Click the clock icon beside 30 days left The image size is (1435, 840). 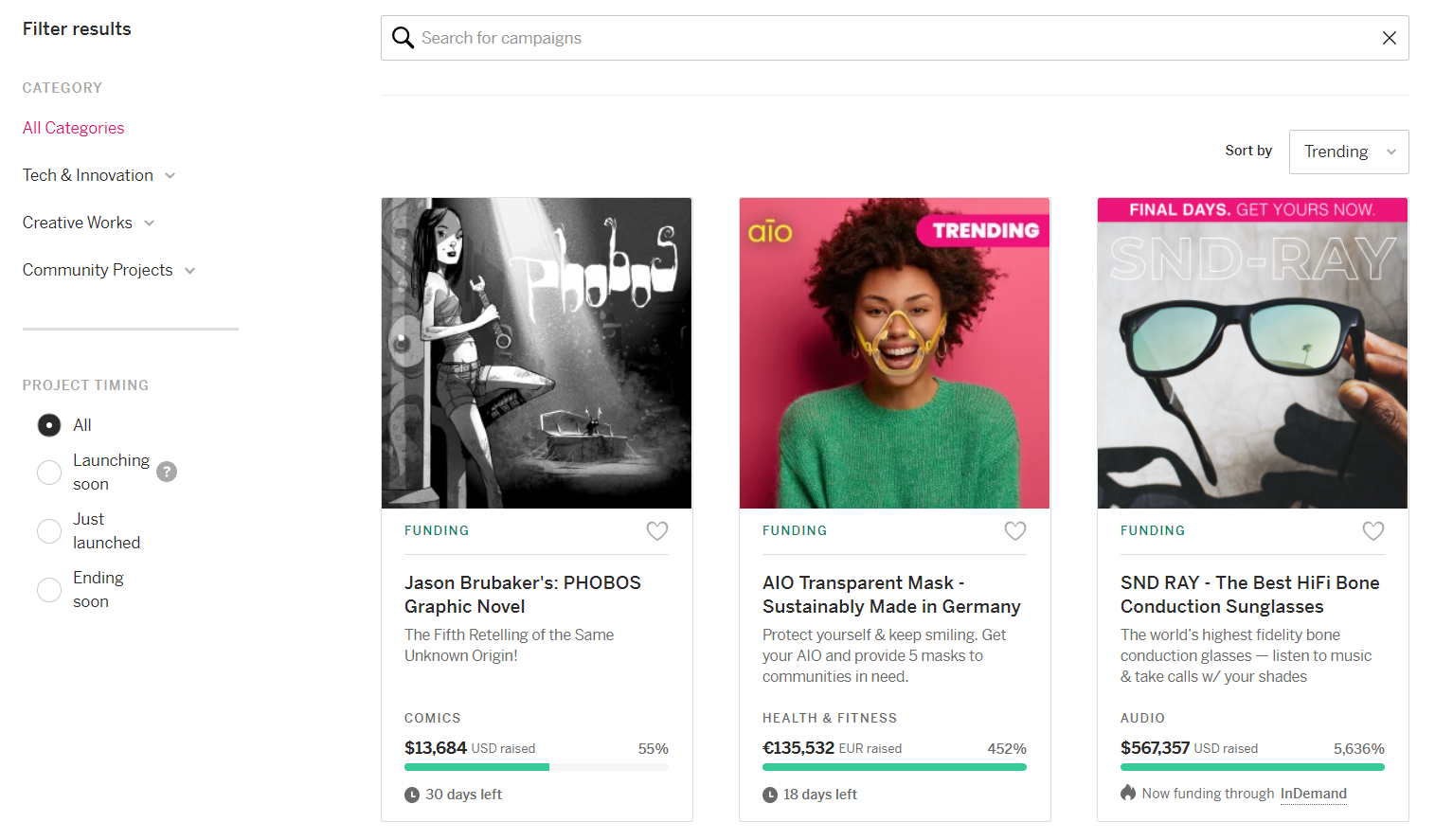(412, 795)
